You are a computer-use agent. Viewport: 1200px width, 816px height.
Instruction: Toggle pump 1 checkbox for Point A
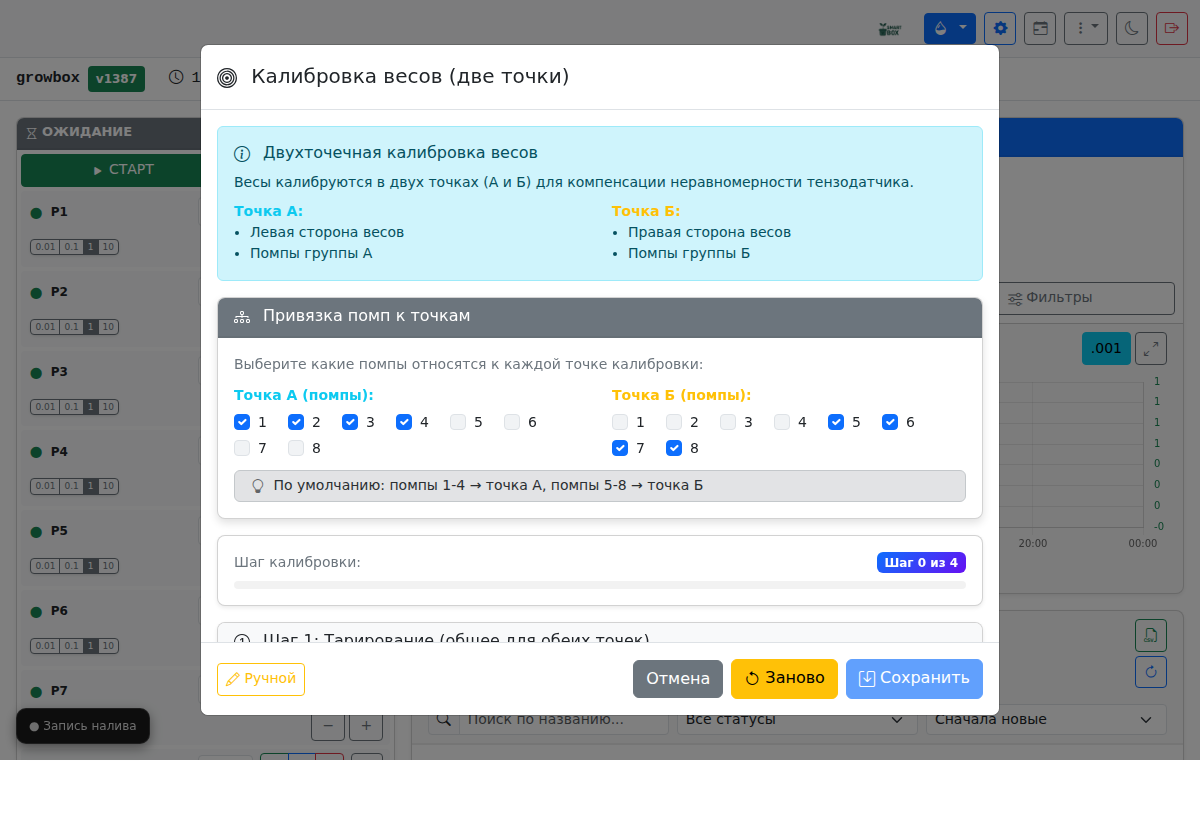tap(242, 422)
